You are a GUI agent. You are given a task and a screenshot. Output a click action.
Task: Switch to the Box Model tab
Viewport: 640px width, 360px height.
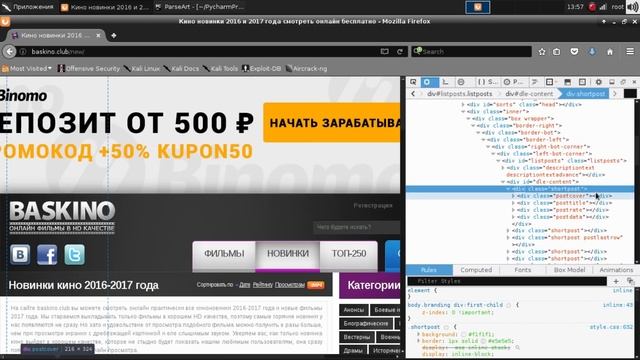tap(569, 270)
